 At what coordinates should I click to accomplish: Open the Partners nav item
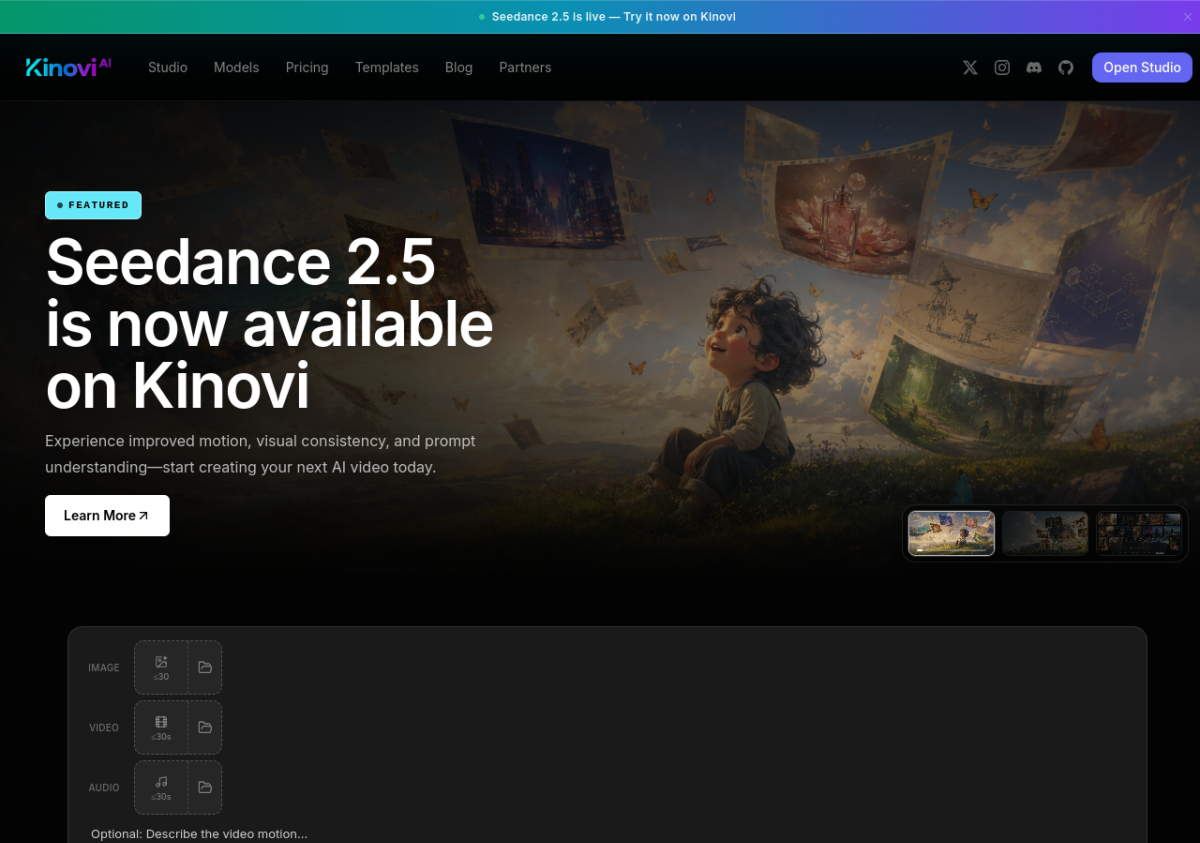point(525,68)
